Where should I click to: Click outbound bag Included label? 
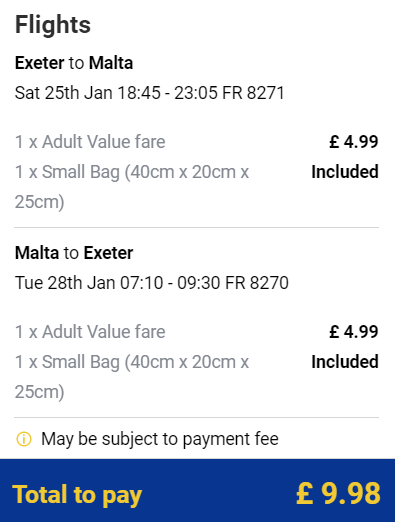point(345,172)
